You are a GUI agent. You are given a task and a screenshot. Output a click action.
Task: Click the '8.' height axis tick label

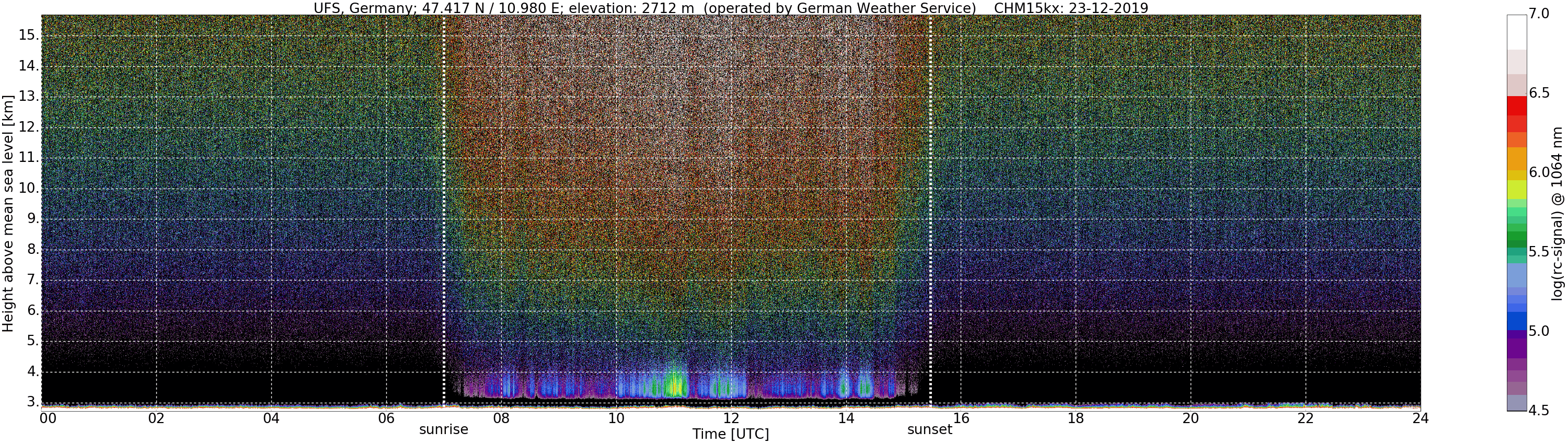32,249
